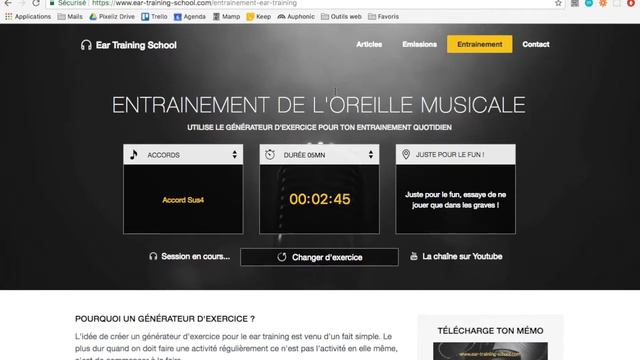This screenshot has width=640, height=360.
Task: Open the Trello bookmark
Action: tap(154, 17)
